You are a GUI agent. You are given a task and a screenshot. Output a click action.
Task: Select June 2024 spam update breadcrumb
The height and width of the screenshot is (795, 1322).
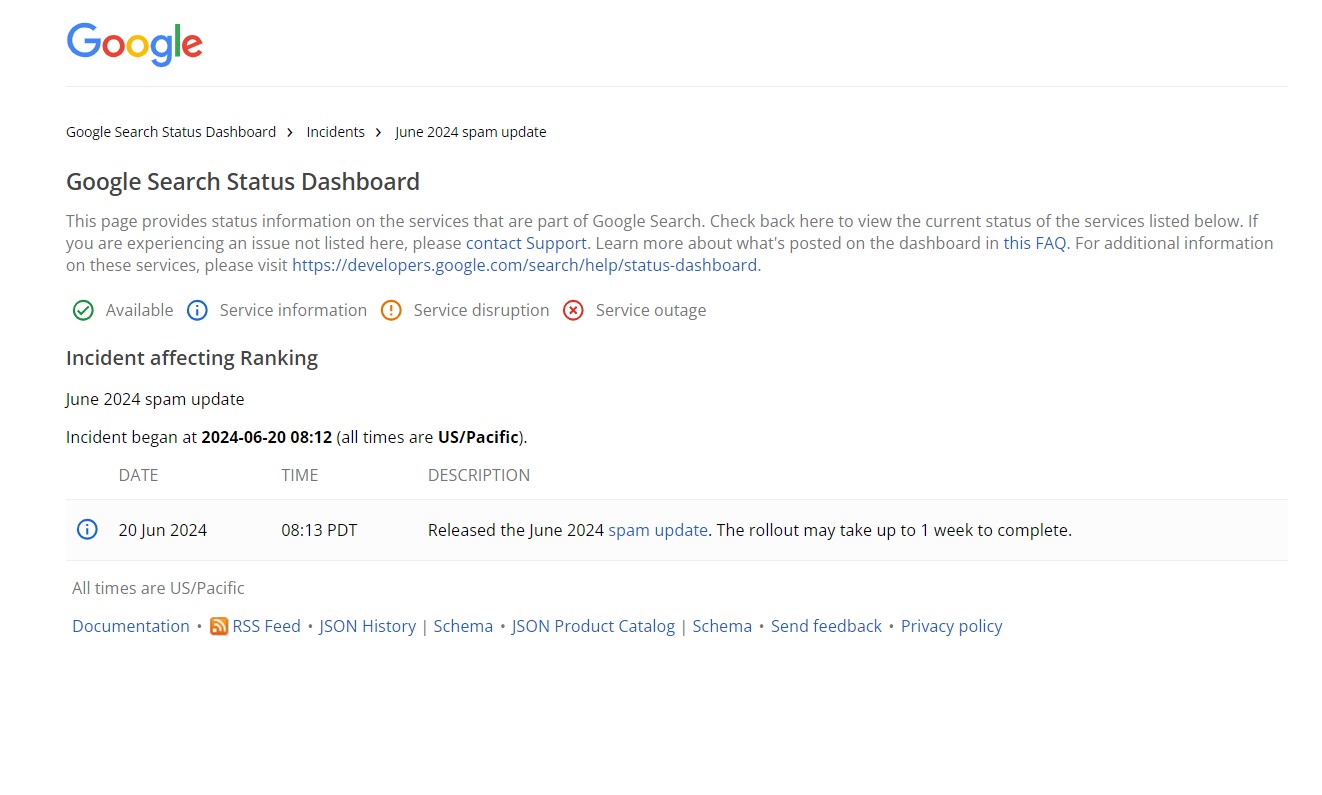pos(470,132)
